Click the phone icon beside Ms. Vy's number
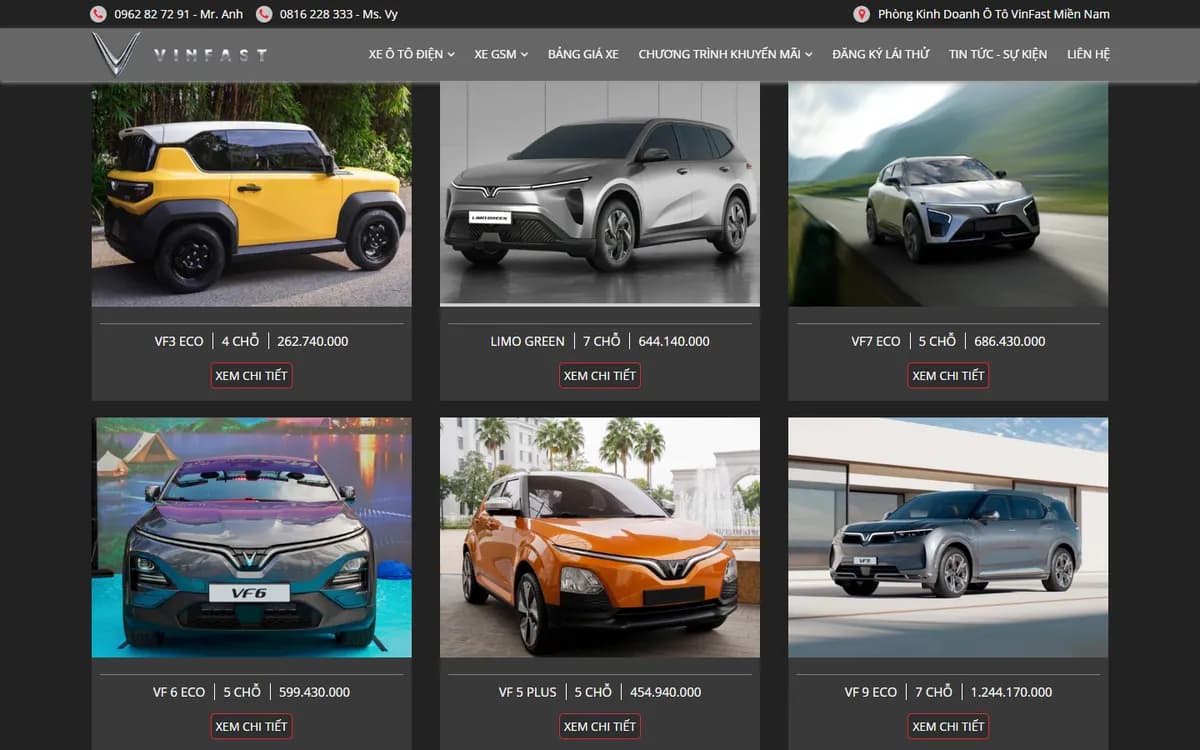Image resolution: width=1200 pixels, height=750 pixels. pos(264,14)
